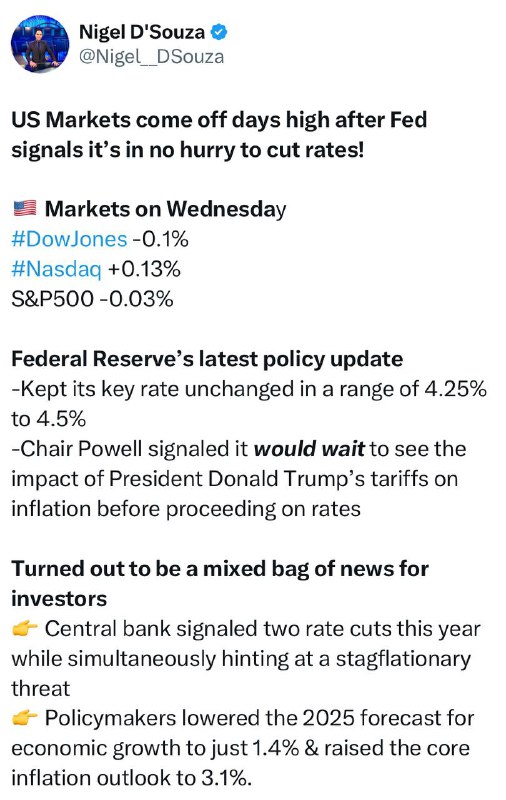Click 'Federal Reserve's latest policy update' heading
Screen dimensions: 506x800
tap(207, 359)
